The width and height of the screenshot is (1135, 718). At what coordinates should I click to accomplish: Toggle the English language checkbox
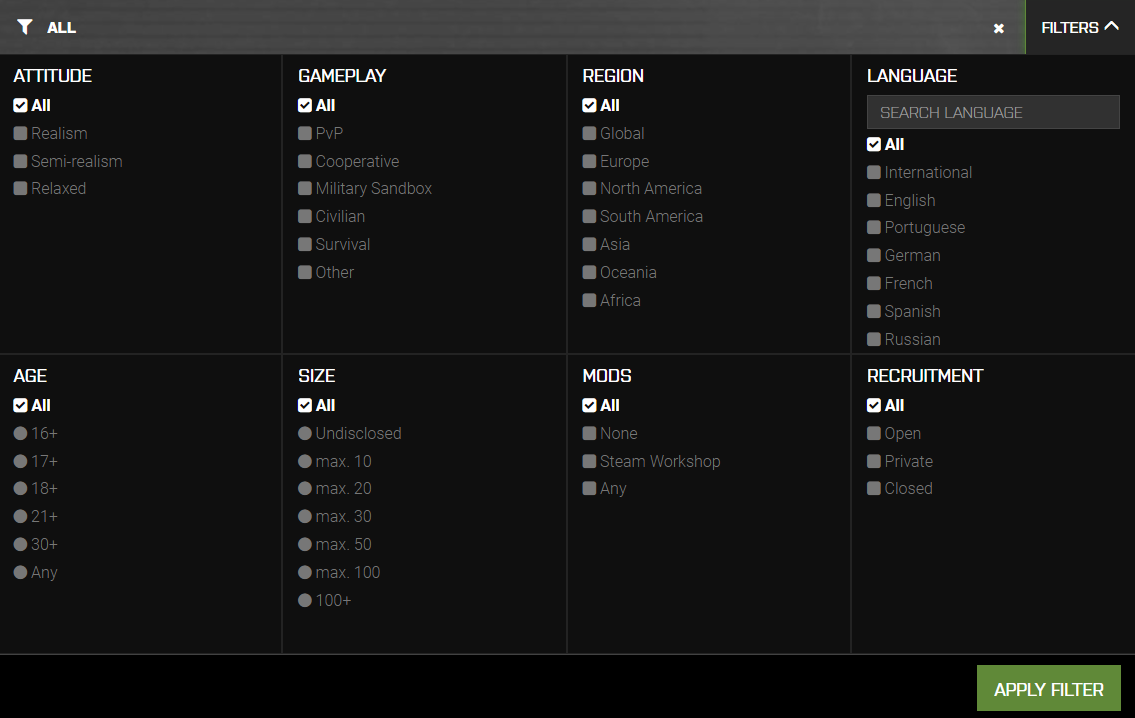tap(874, 200)
